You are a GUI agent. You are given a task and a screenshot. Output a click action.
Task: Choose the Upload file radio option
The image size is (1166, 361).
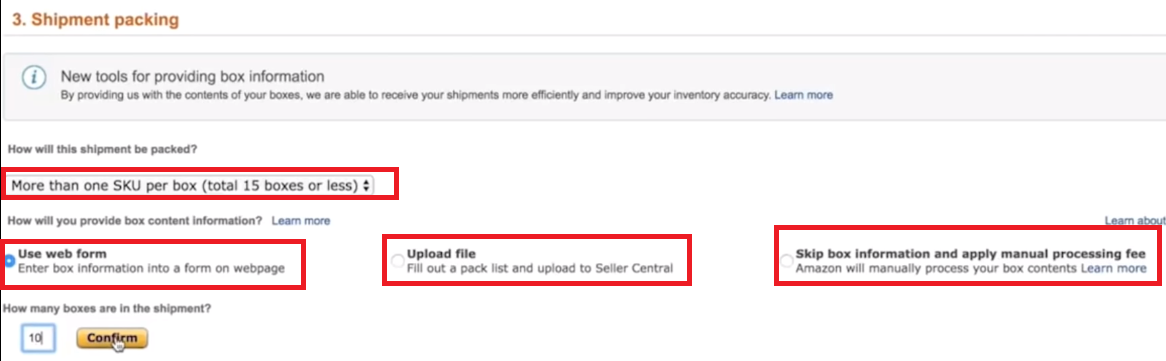tap(399, 261)
